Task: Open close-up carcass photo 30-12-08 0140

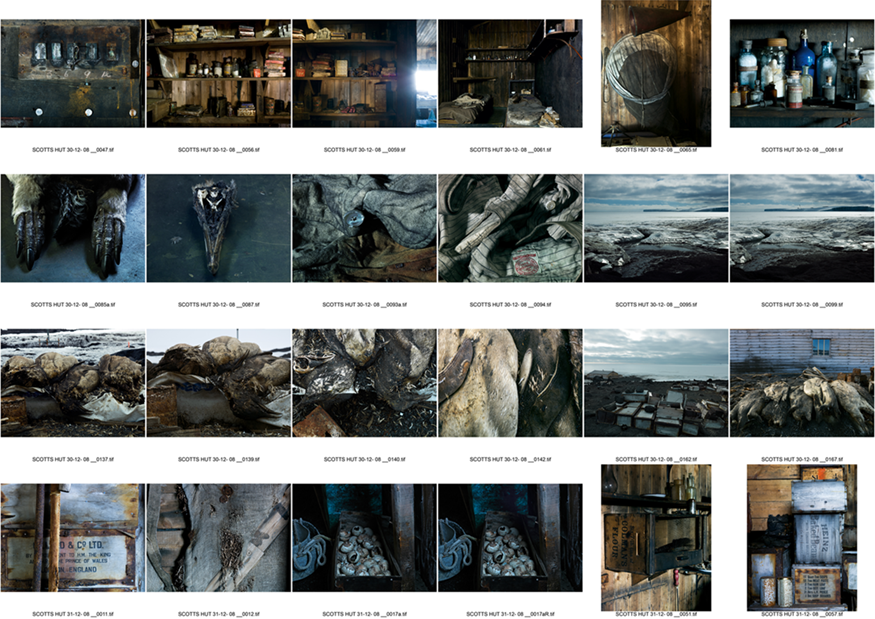Action: click(x=364, y=383)
